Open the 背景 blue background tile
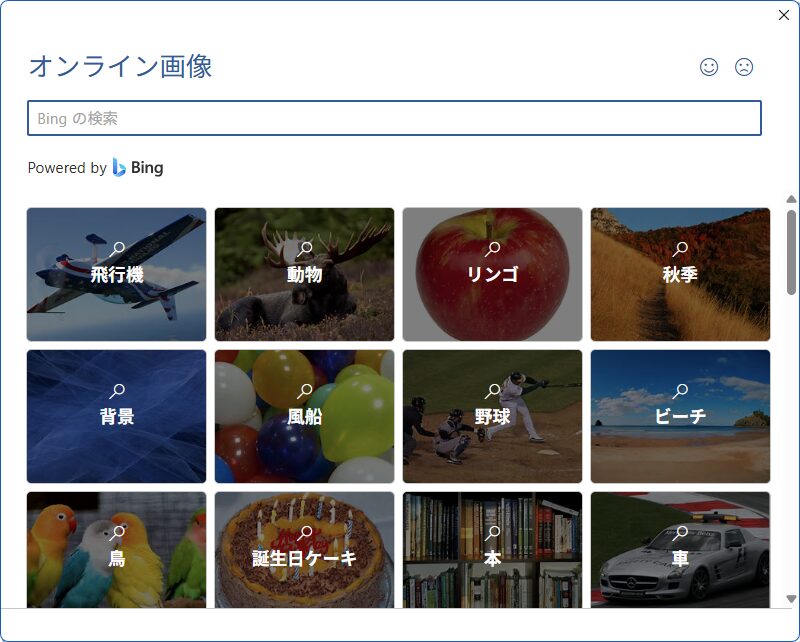 [x=116, y=416]
